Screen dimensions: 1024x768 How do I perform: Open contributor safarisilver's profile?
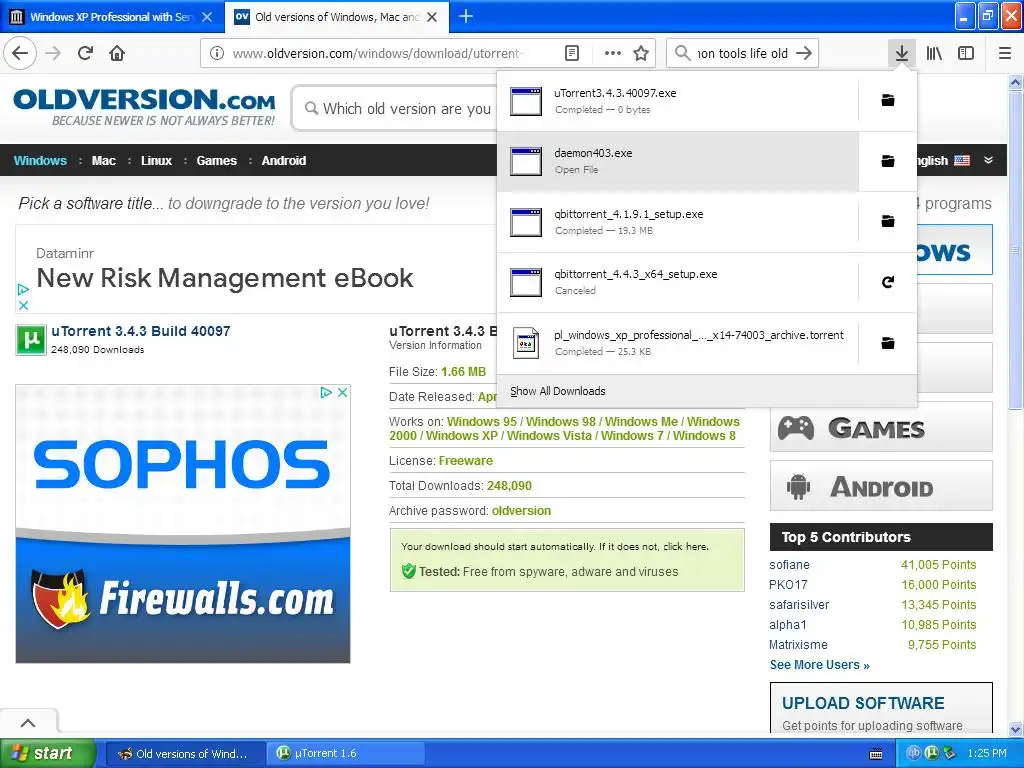[799, 605]
